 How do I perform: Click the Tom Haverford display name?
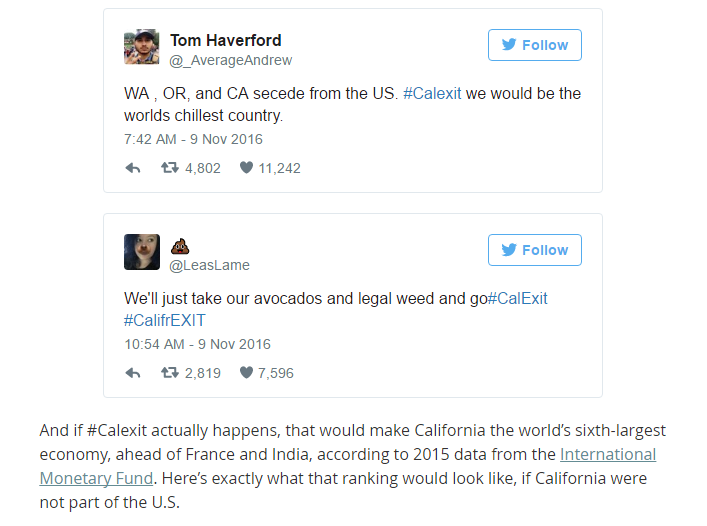(225, 40)
